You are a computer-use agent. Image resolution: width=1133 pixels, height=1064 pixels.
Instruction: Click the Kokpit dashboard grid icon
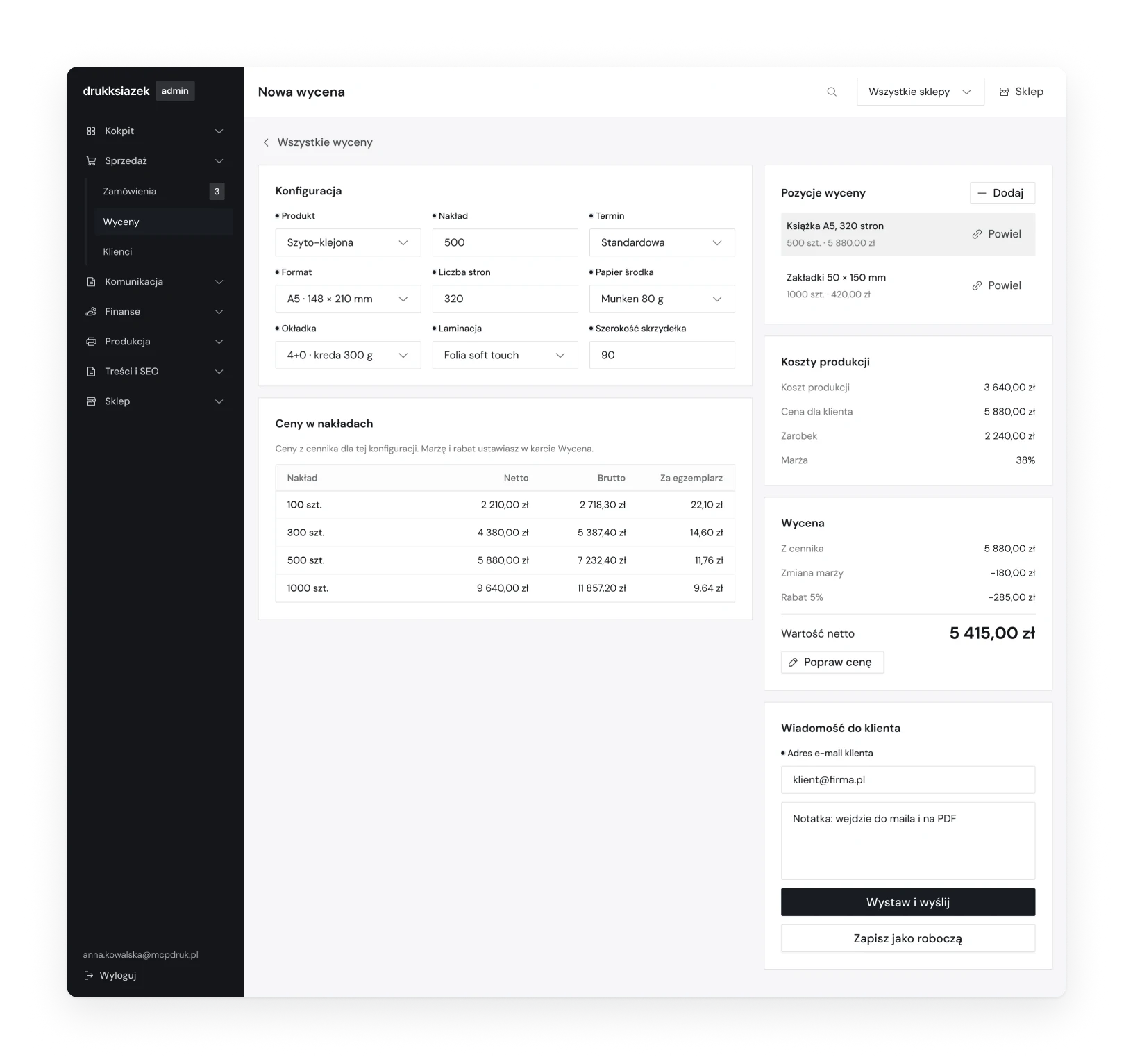pos(91,131)
